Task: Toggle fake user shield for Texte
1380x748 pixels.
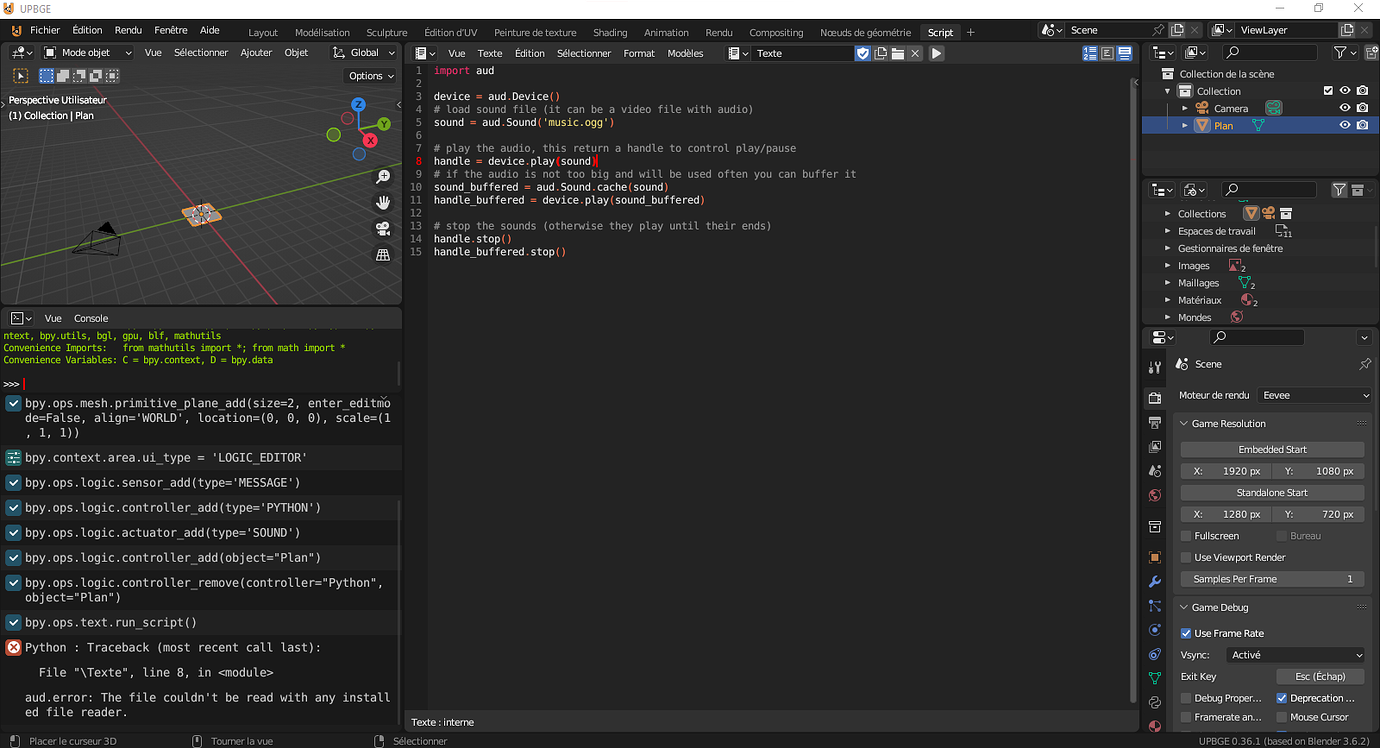Action: tap(863, 53)
